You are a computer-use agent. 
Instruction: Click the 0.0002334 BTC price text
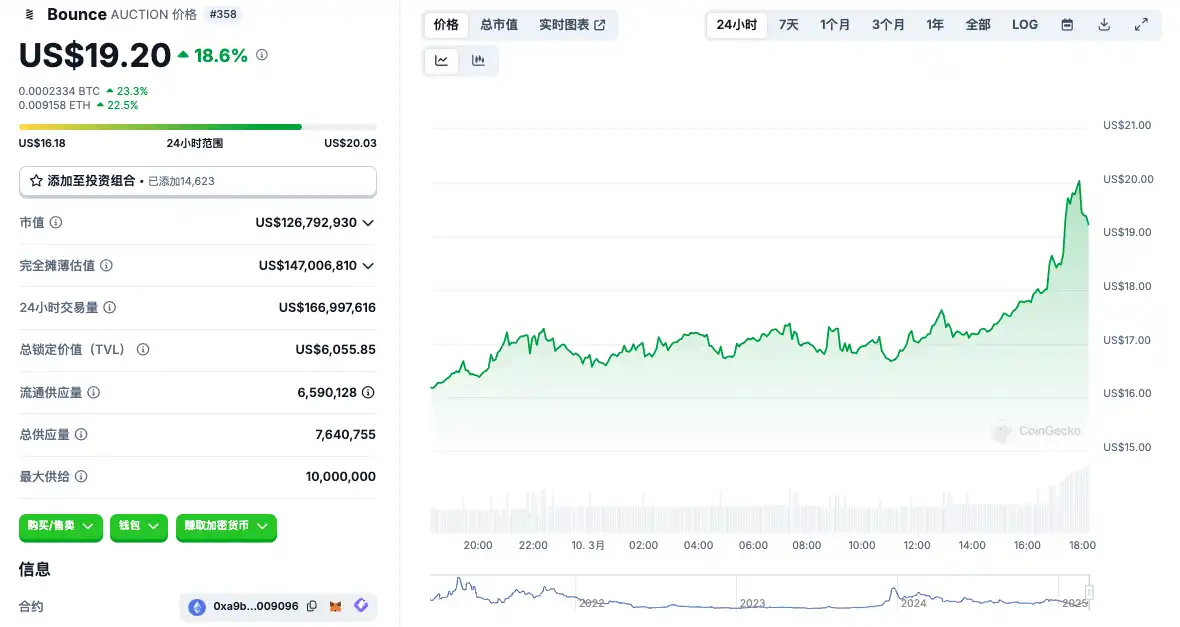59,91
